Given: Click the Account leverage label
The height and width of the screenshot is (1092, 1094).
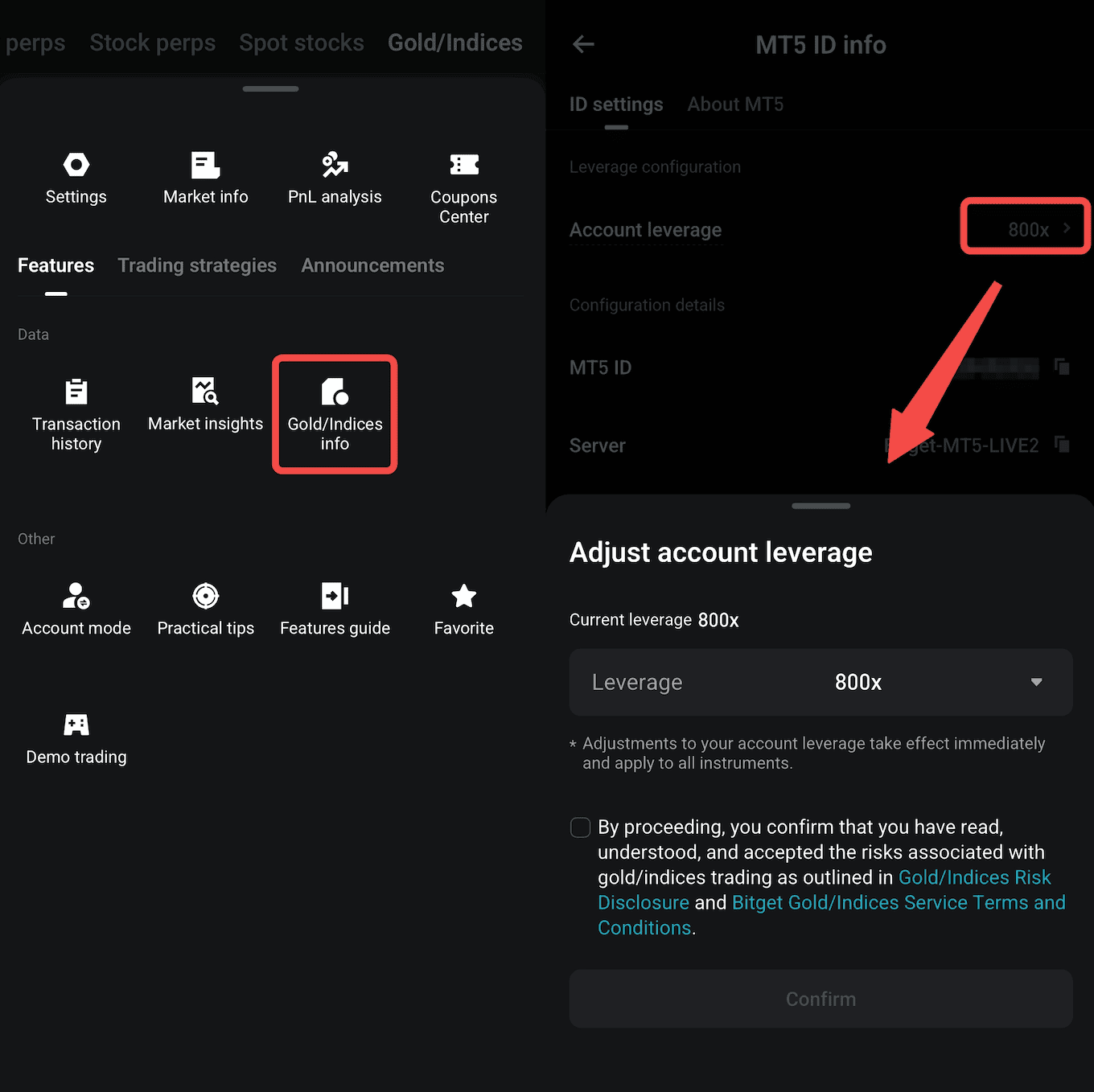Looking at the screenshot, I should coord(645,230).
